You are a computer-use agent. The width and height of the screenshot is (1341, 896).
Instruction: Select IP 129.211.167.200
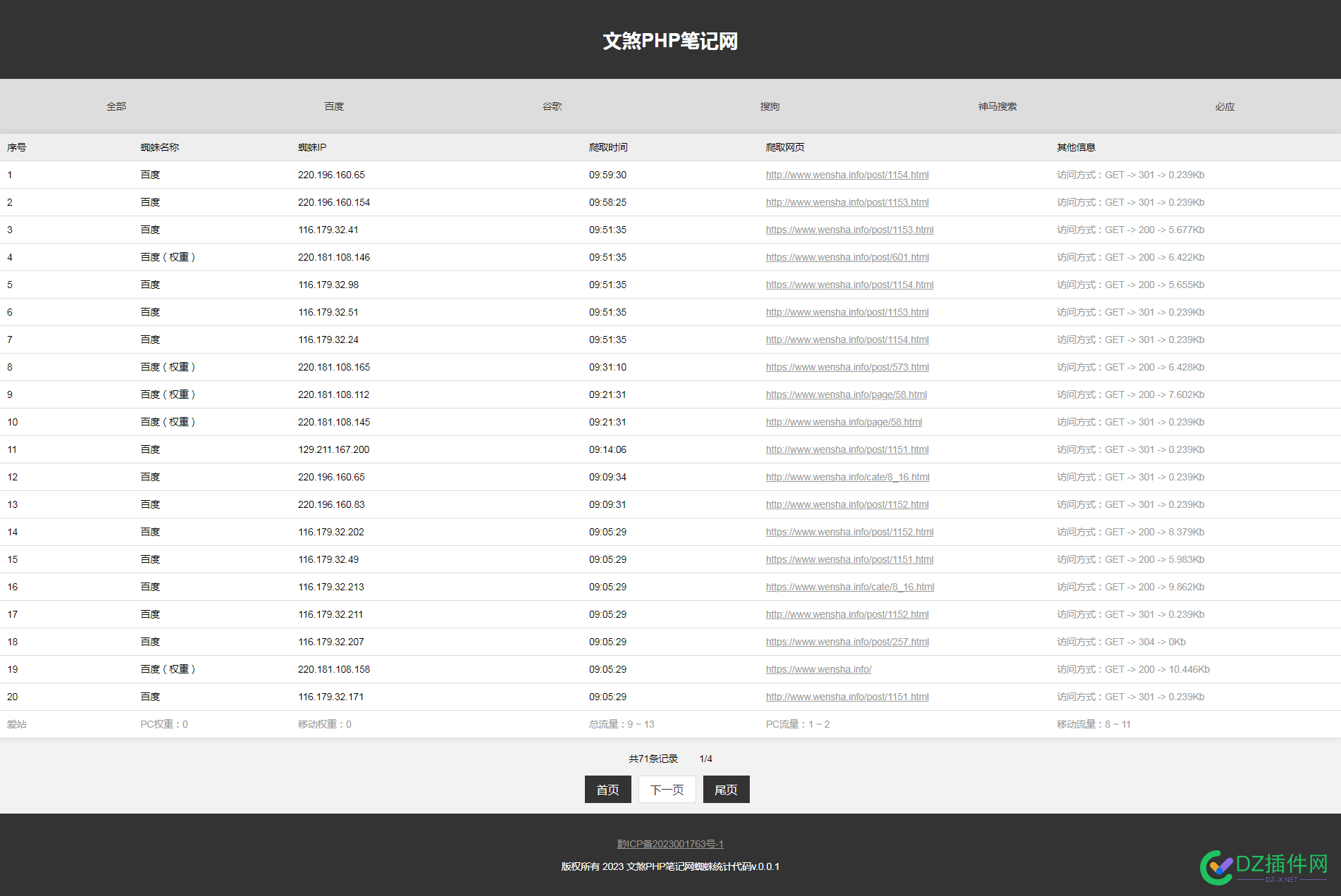[x=334, y=449]
